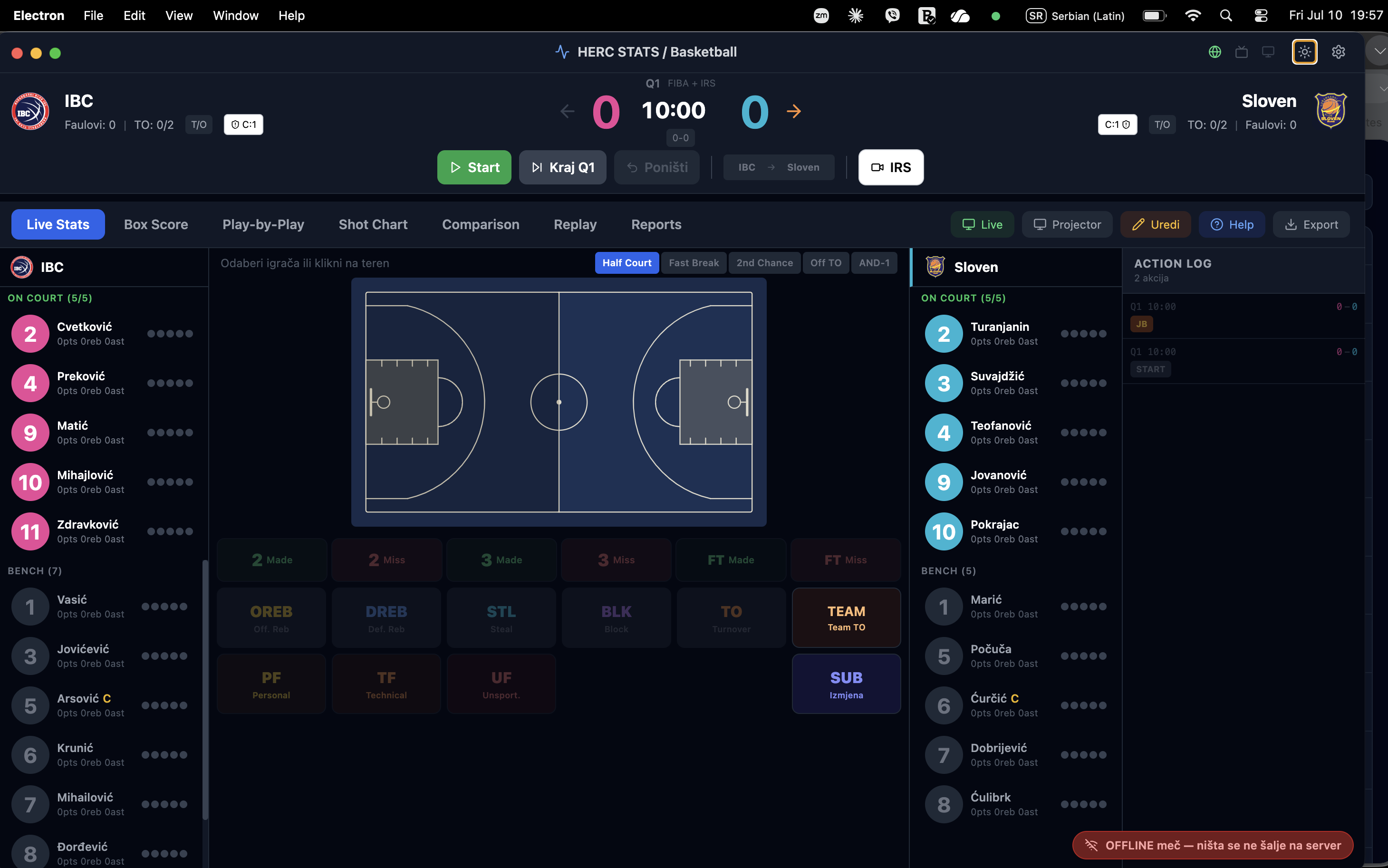Select Half Court play type

627,263
